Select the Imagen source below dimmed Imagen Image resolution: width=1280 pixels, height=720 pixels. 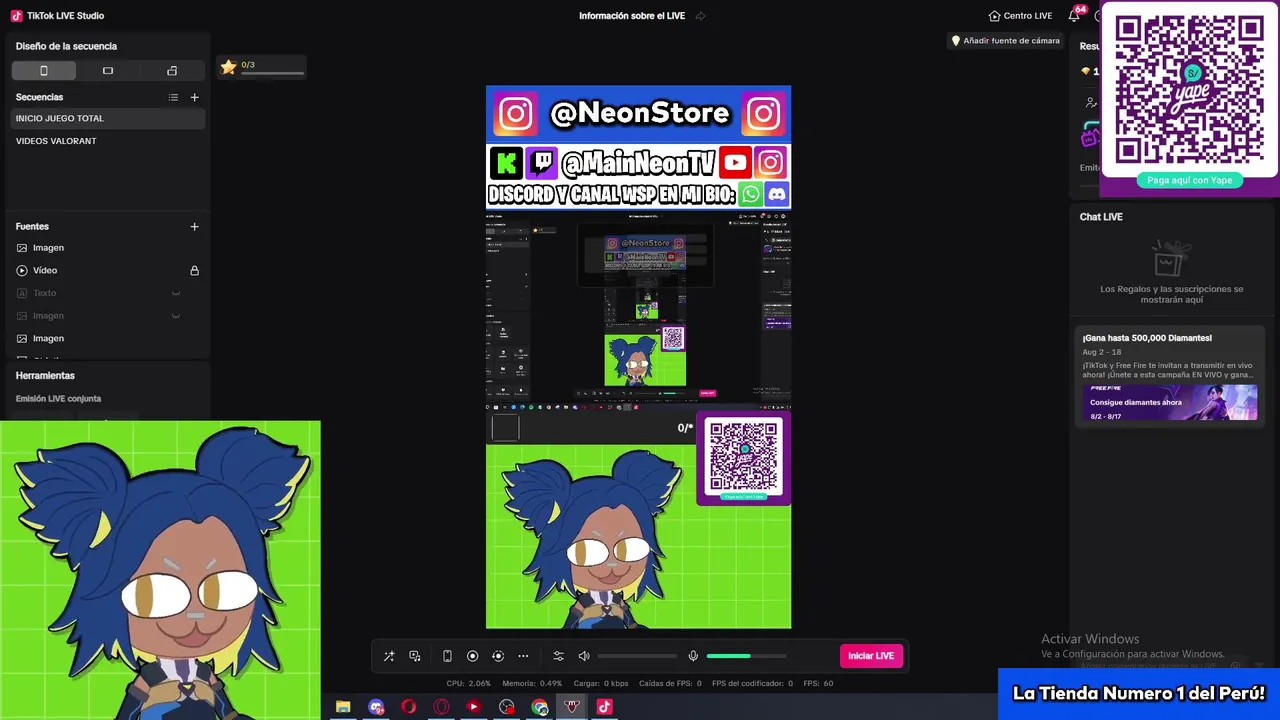[108, 338]
